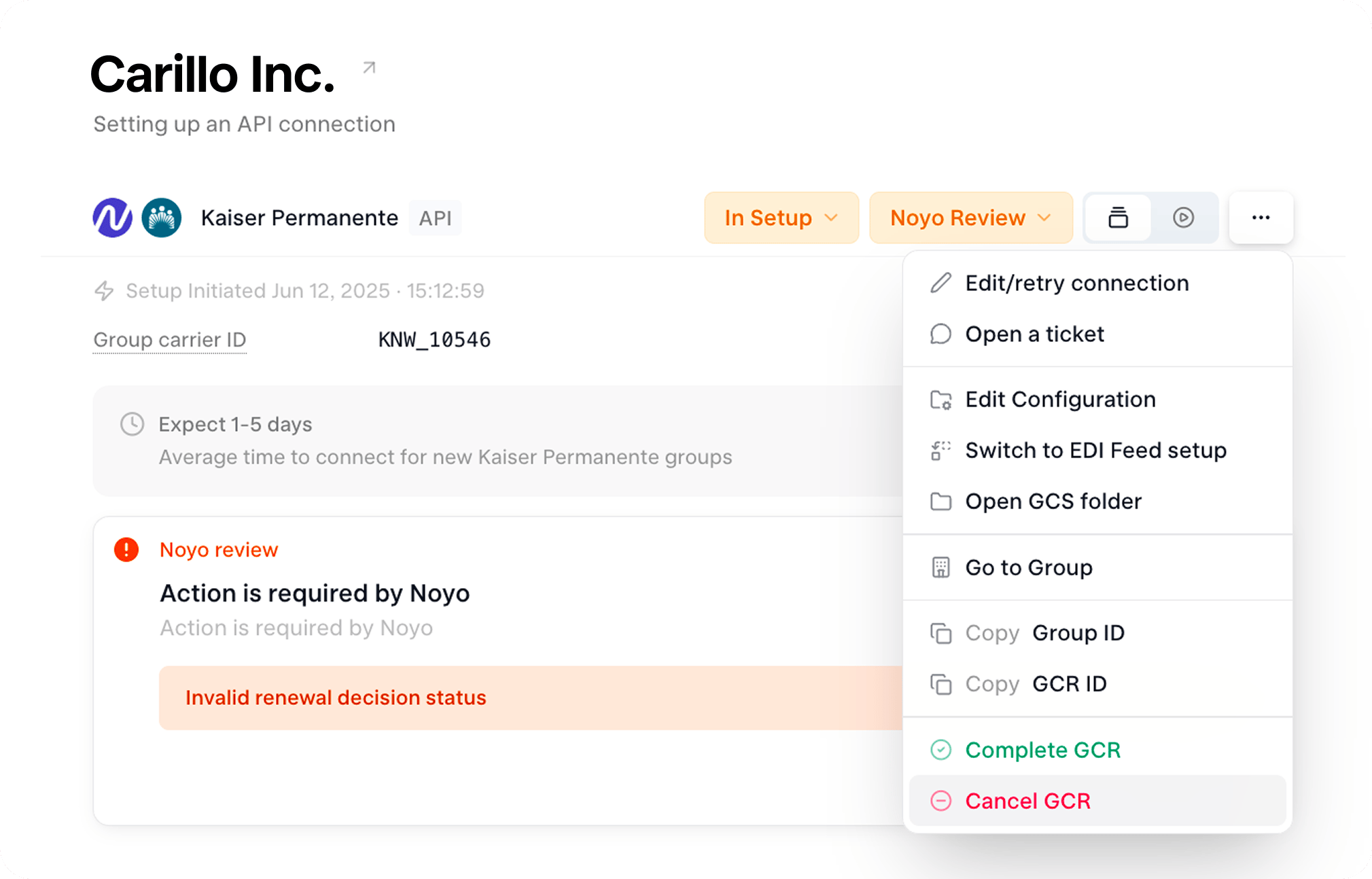Select Edit Configuration menu entry
Image resolution: width=1372 pixels, height=879 pixels.
coord(1097,399)
